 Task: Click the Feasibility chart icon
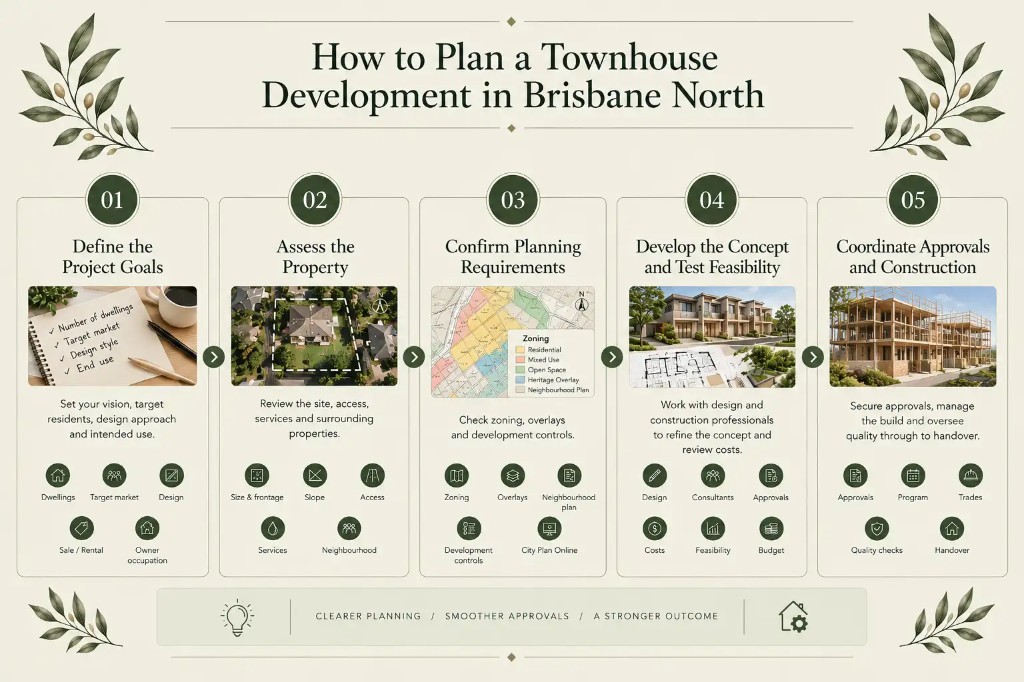pyautogui.click(x=712, y=528)
